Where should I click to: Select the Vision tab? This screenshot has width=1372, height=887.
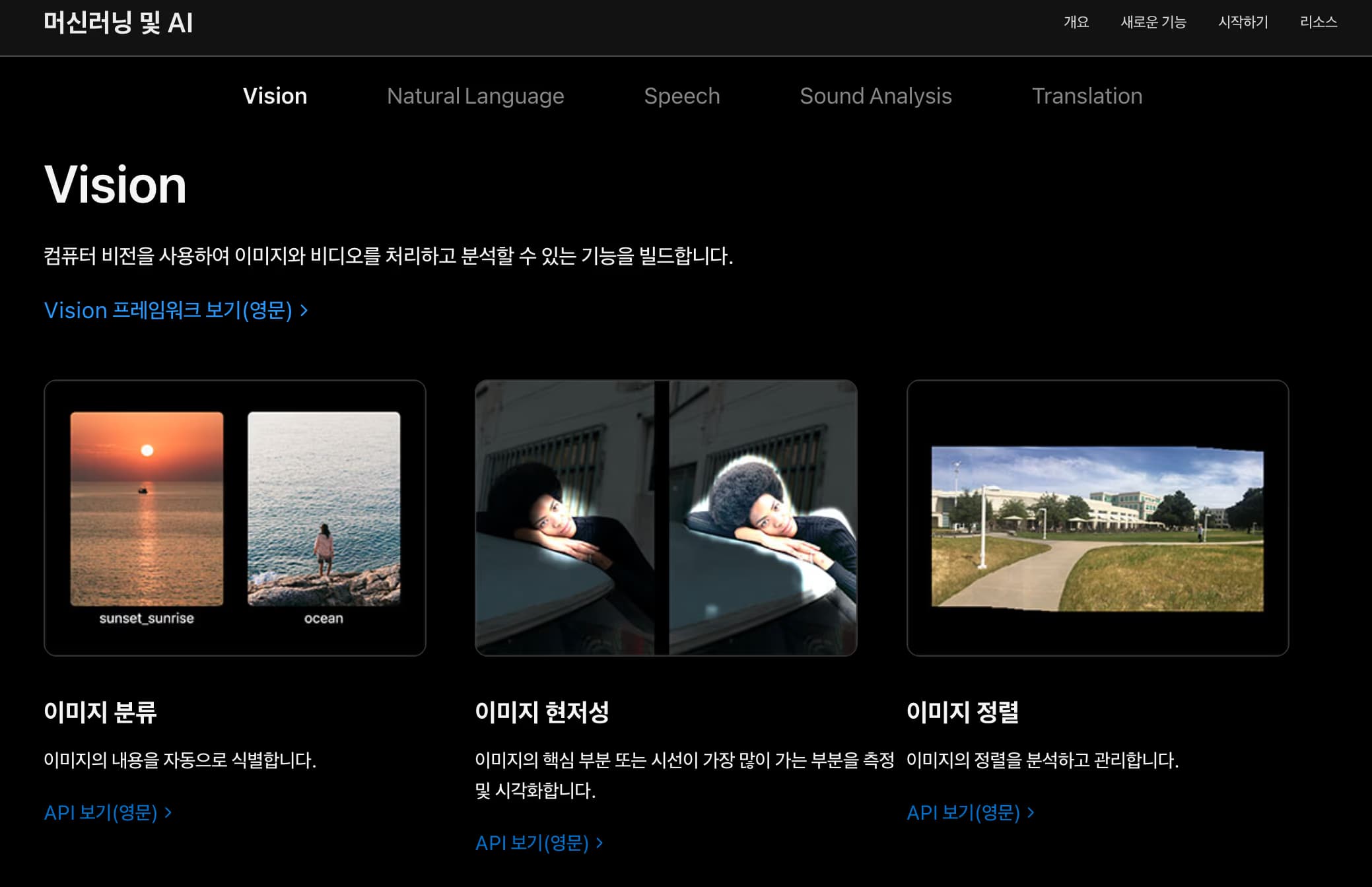pyautogui.click(x=275, y=96)
